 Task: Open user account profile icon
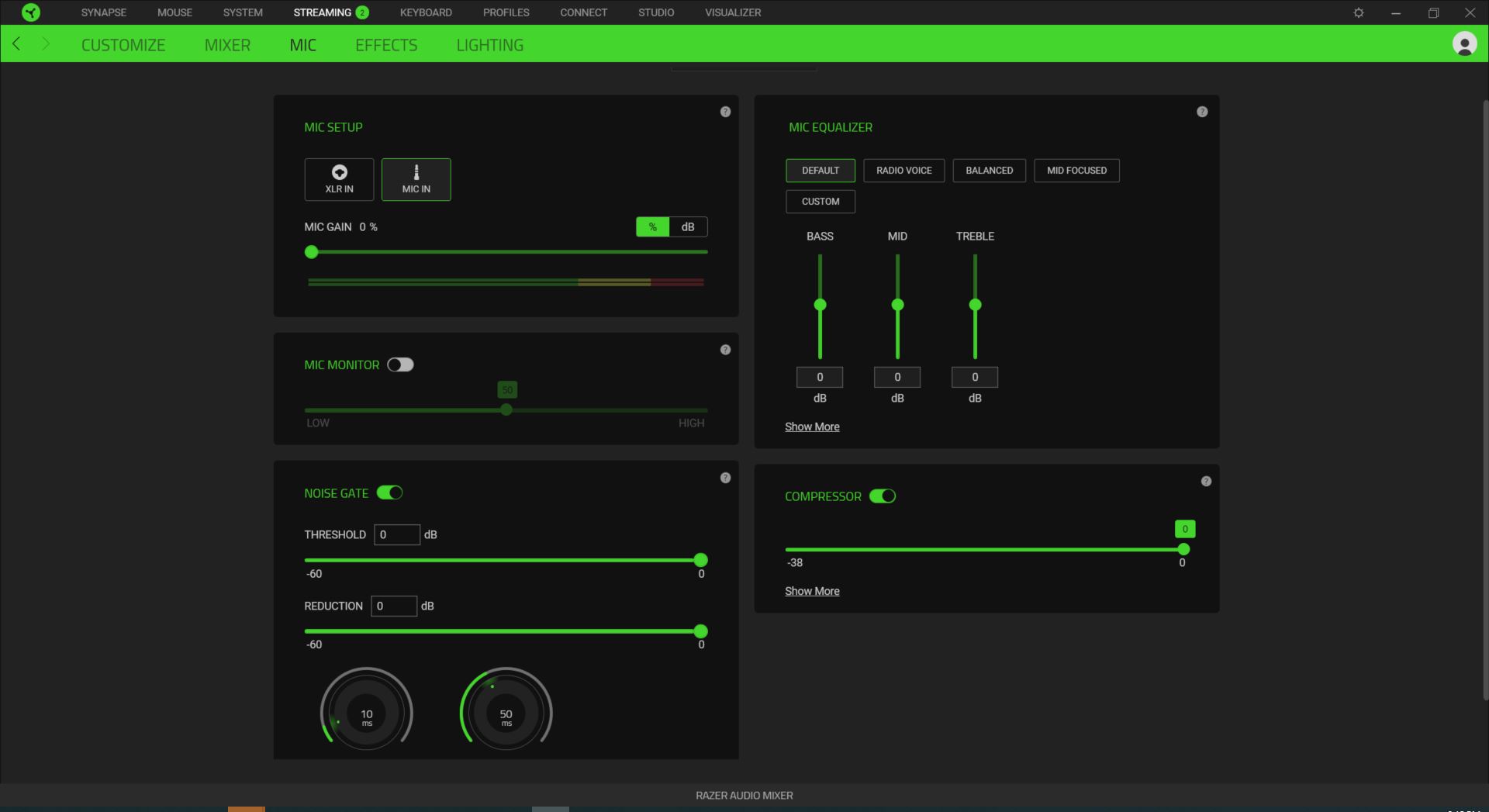(x=1464, y=43)
